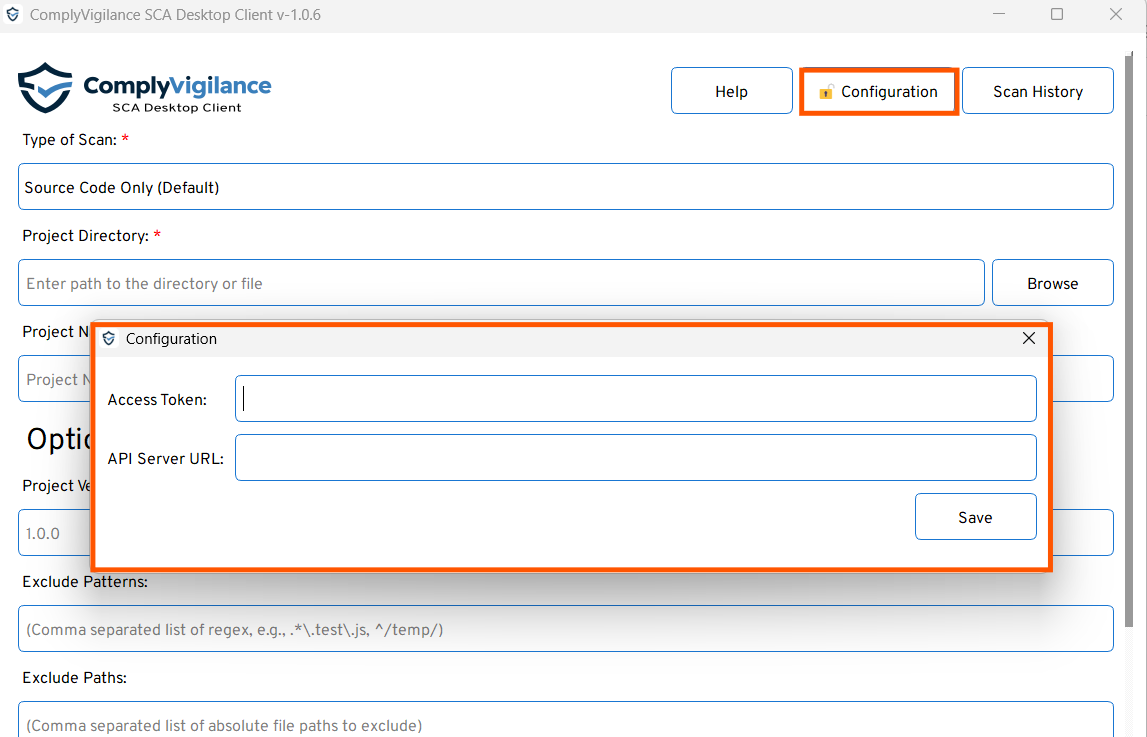This screenshot has width=1147, height=737.
Task: Select the API Server URL field
Action: tap(635, 457)
